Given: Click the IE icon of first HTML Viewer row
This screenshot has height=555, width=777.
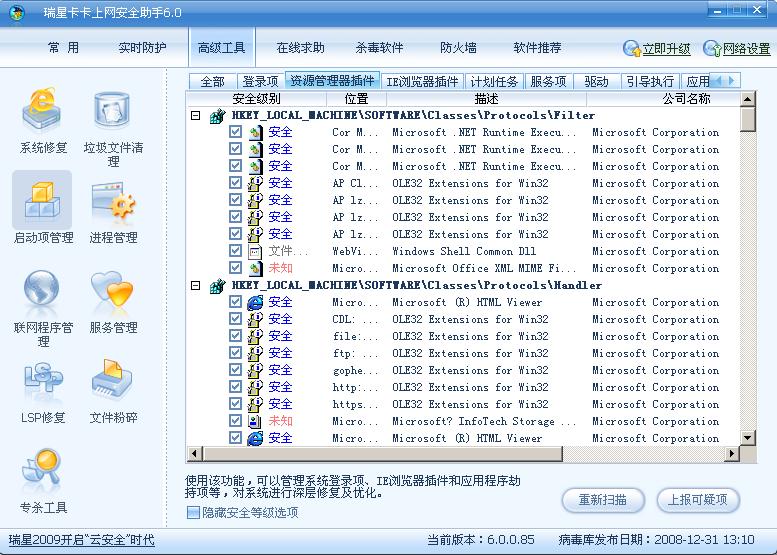Looking at the screenshot, I should pos(255,302).
